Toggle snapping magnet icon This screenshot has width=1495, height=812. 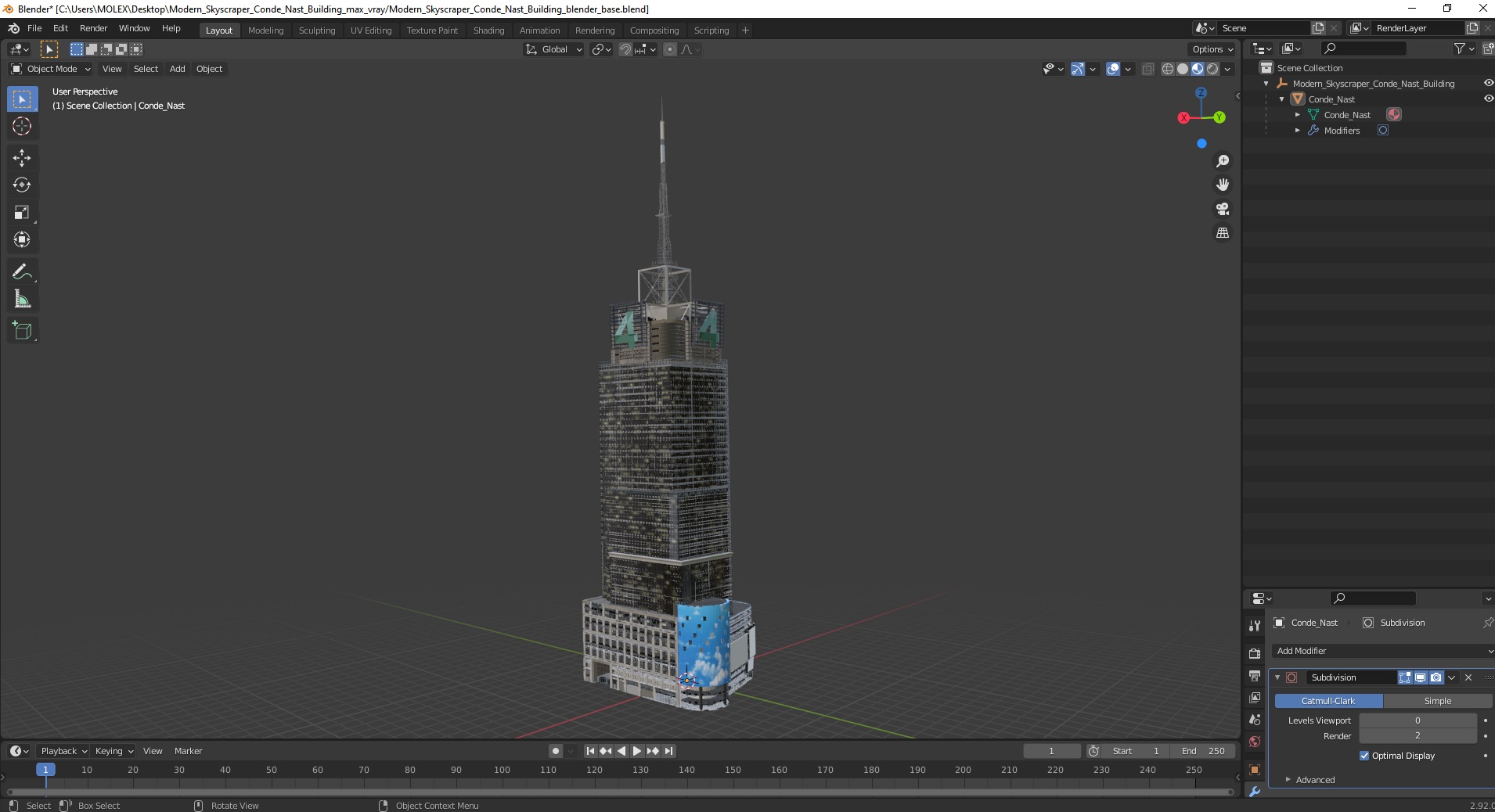tap(625, 49)
